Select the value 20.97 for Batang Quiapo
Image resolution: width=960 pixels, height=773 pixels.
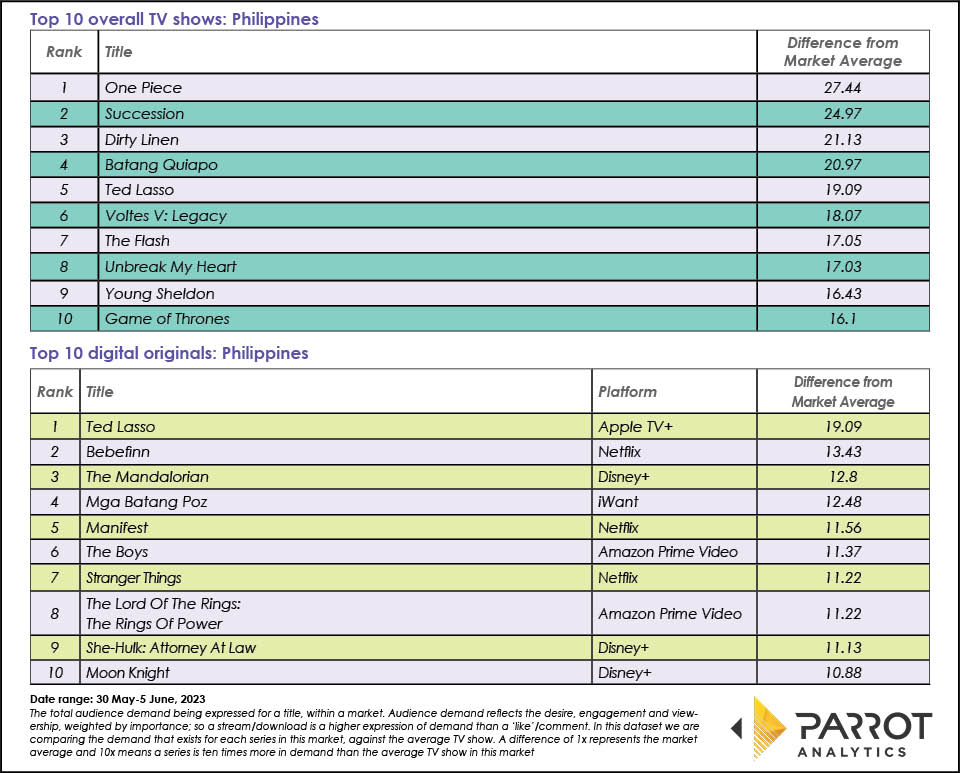(x=842, y=165)
